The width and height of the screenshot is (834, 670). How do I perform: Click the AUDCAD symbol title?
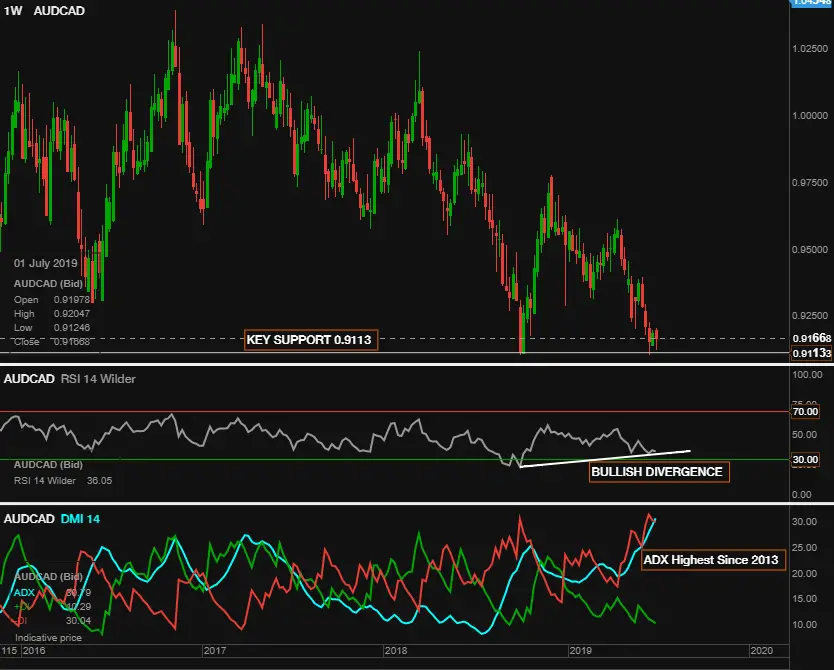[59, 11]
